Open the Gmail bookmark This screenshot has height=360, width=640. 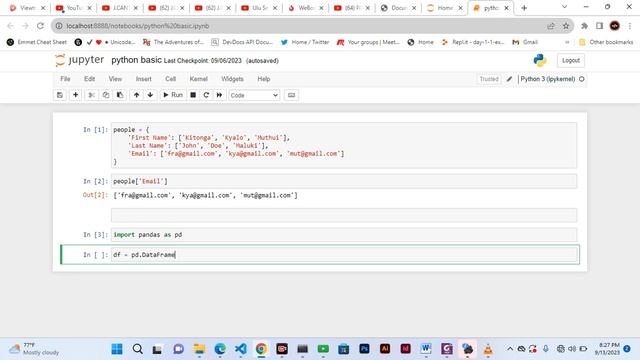point(525,42)
